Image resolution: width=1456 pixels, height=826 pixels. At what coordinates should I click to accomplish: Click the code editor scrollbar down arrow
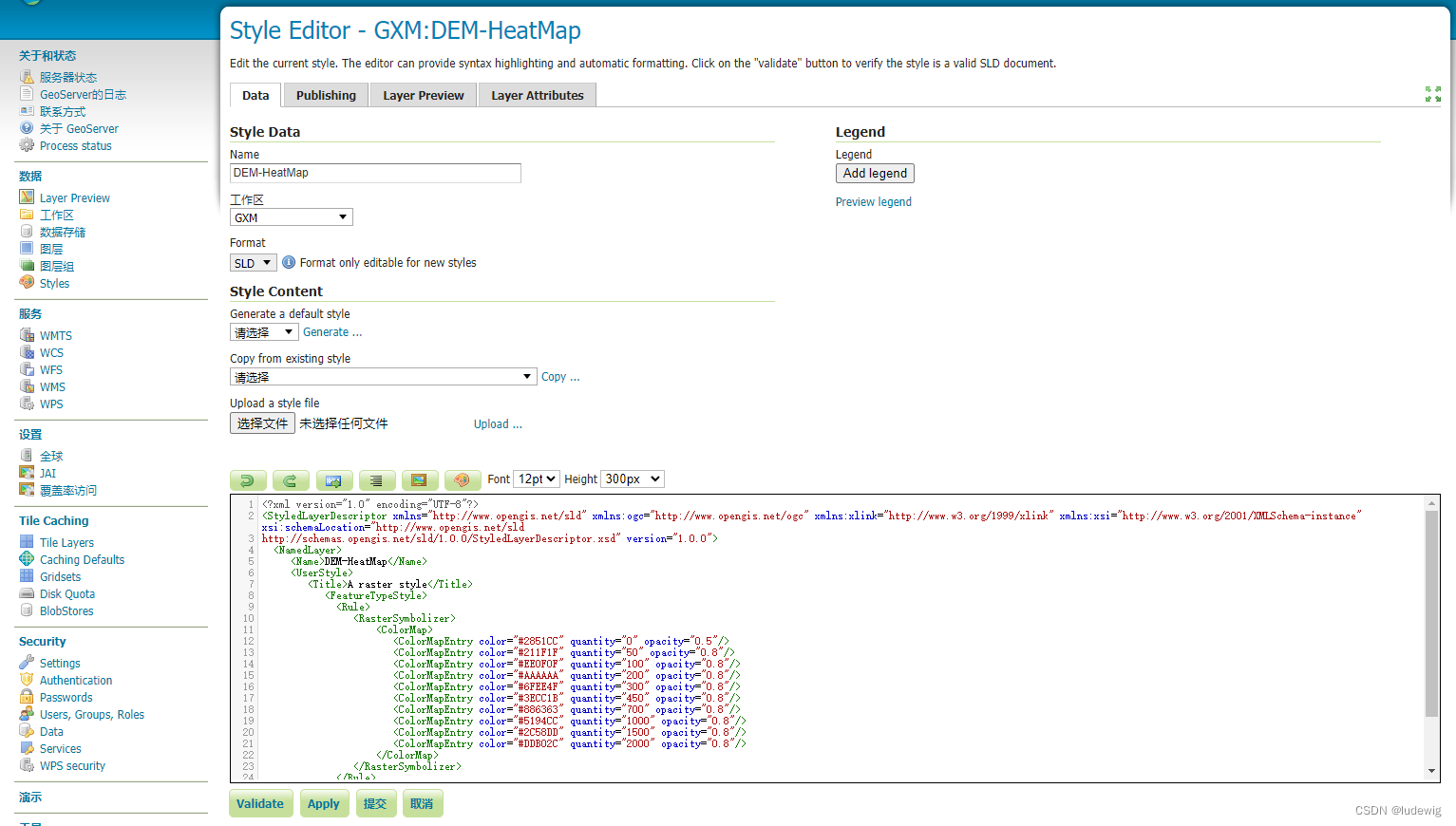tap(1431, 771)
